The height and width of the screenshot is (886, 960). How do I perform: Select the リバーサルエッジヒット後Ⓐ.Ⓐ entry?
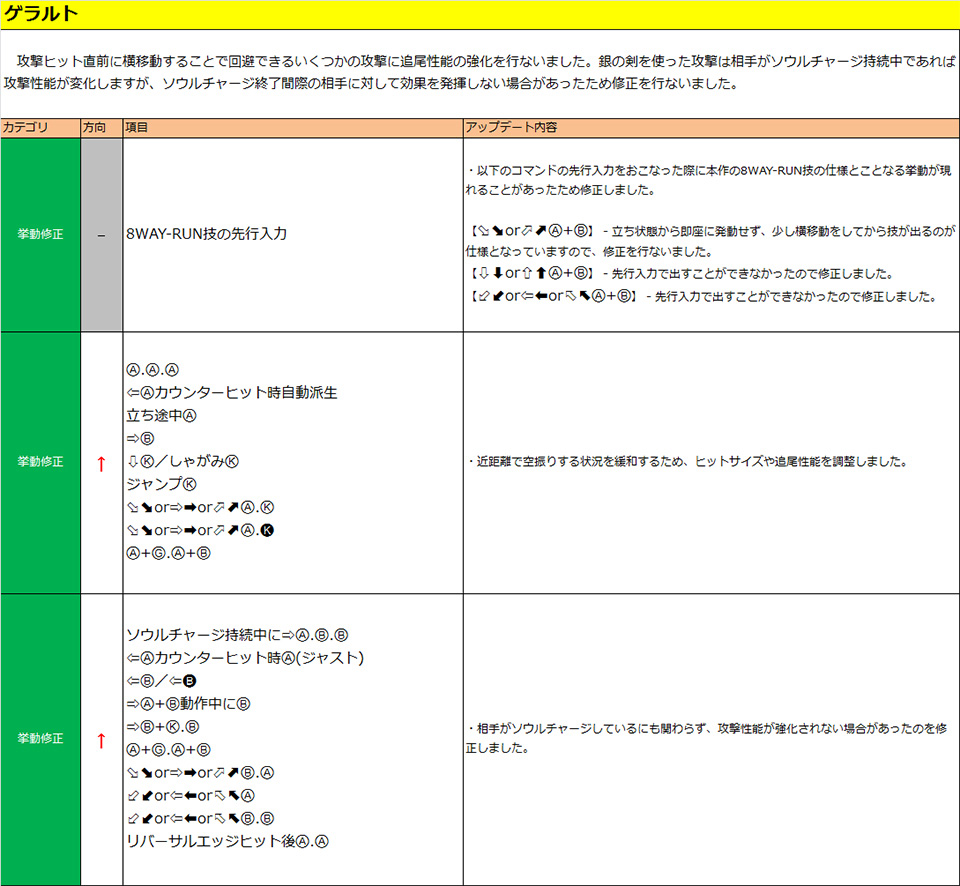[228, 841]
